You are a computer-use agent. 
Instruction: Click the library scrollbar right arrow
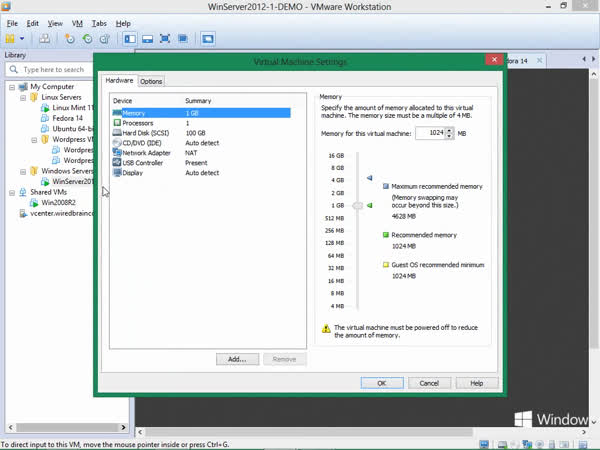pos(124,427)
